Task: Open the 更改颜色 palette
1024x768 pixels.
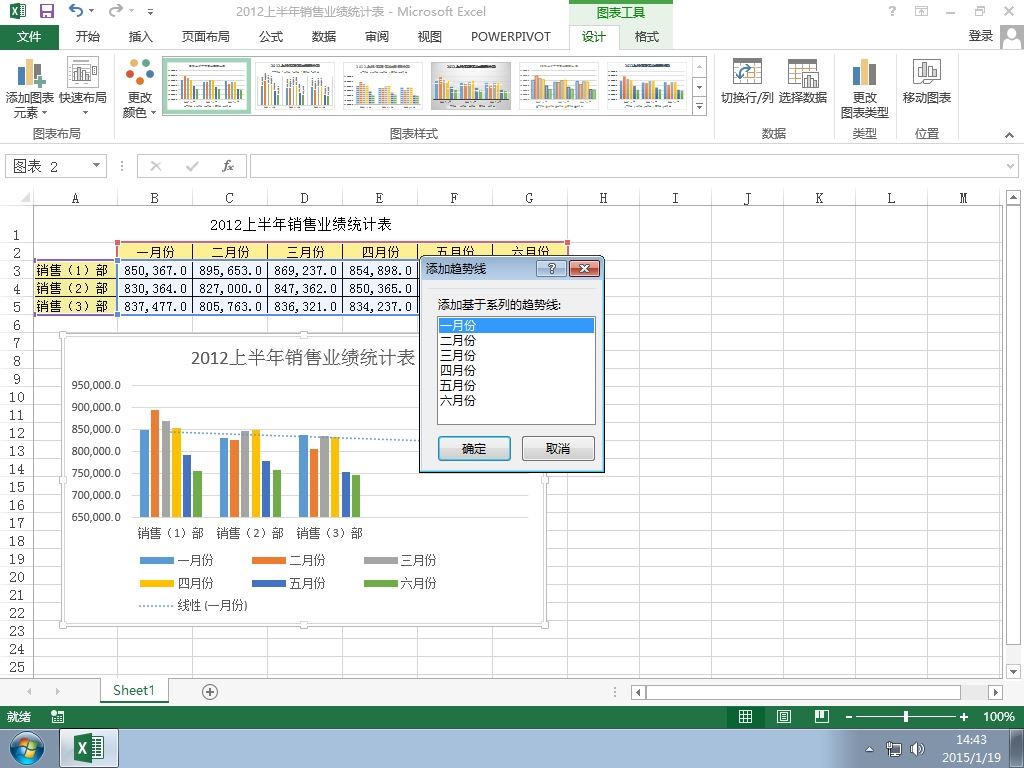Action: pos(139,88)
